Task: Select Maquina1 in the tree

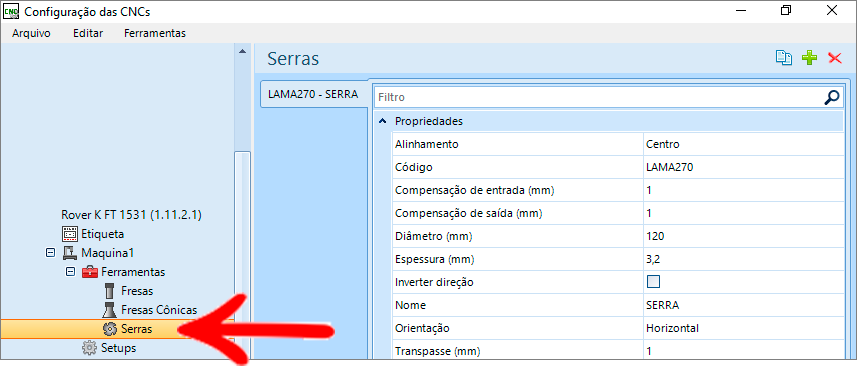Action: click(x=108, y=253)
